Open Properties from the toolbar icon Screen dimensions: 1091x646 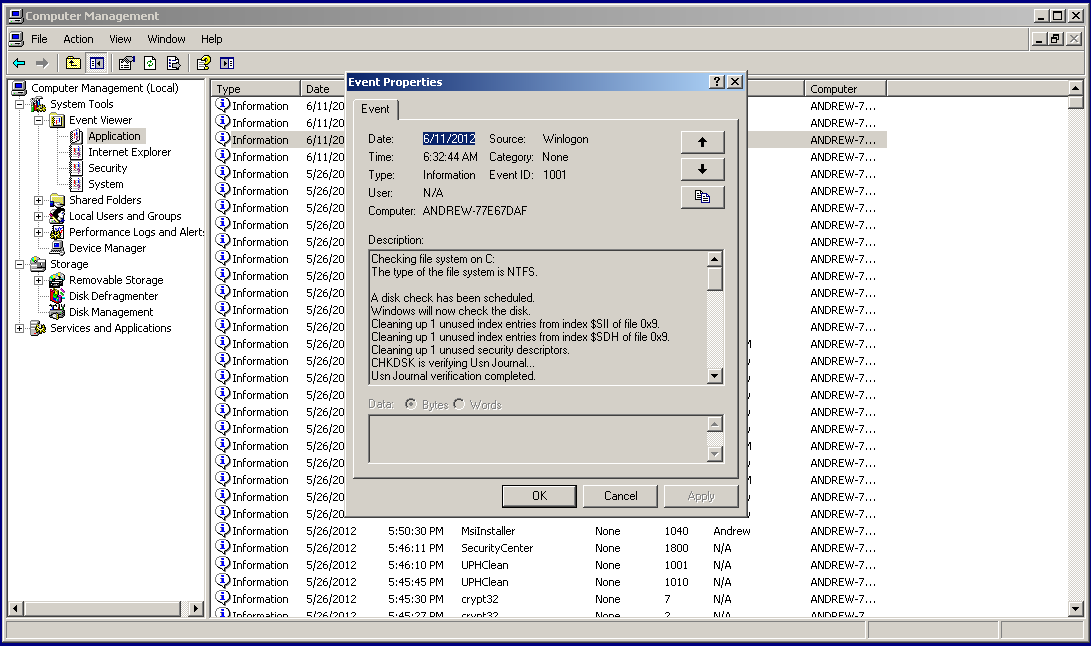(126, 63)
